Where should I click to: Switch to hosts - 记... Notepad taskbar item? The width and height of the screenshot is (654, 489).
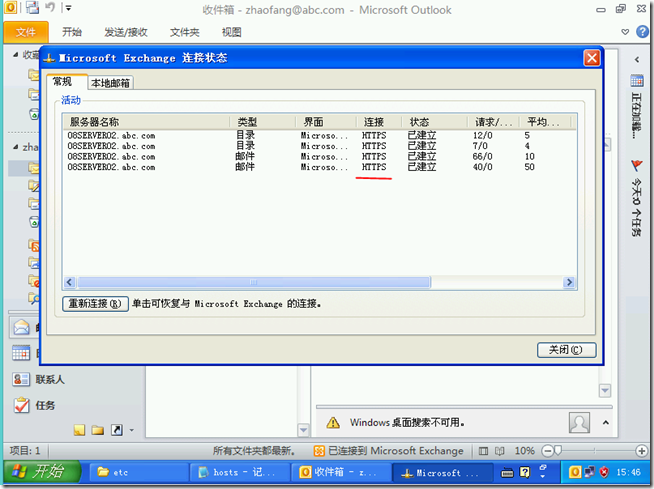click(x=240, y=472)
